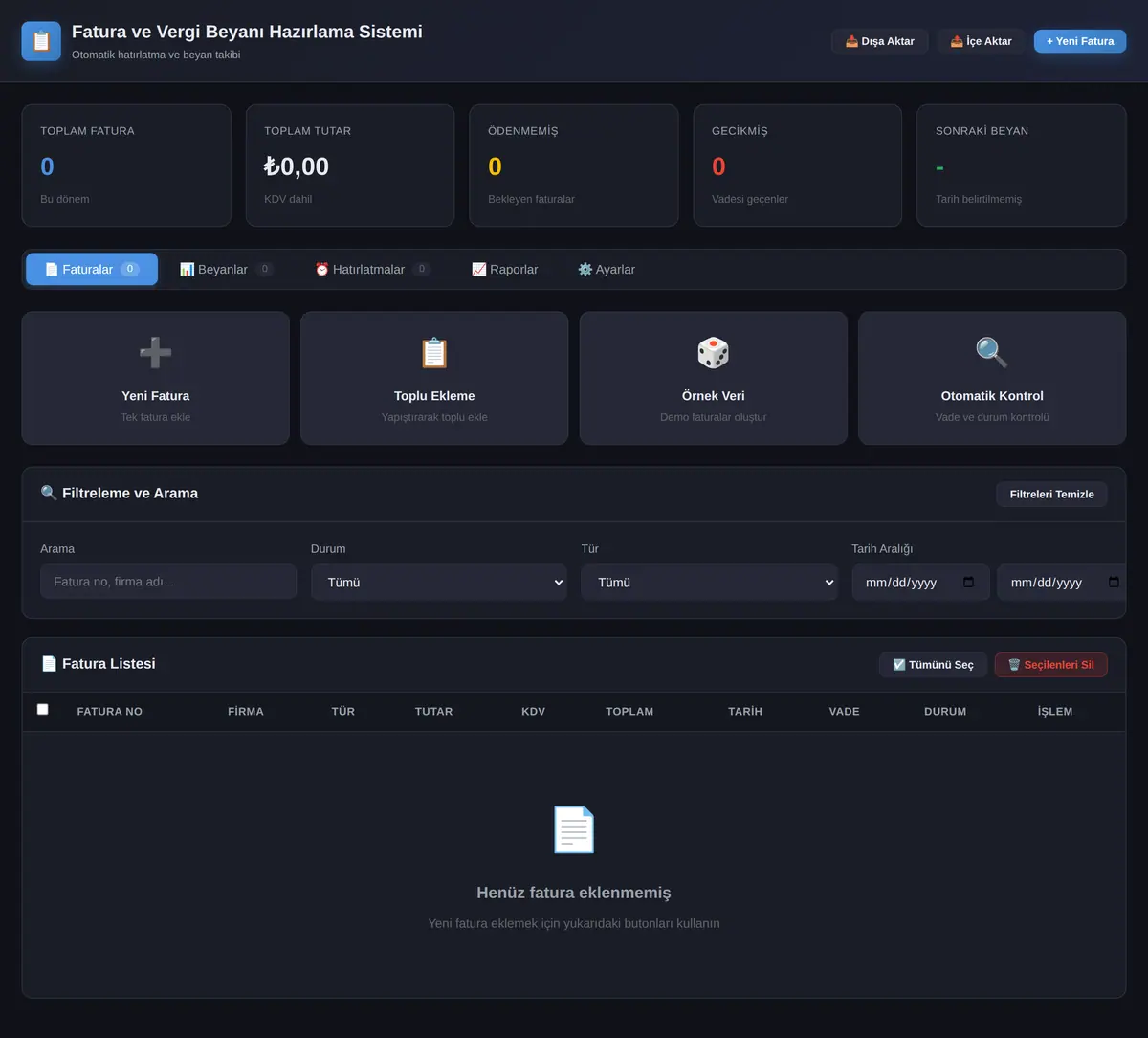Open calendar picker of the start date field
This screenshot has height=1038, width=1148.
click(x=968, y=582)
